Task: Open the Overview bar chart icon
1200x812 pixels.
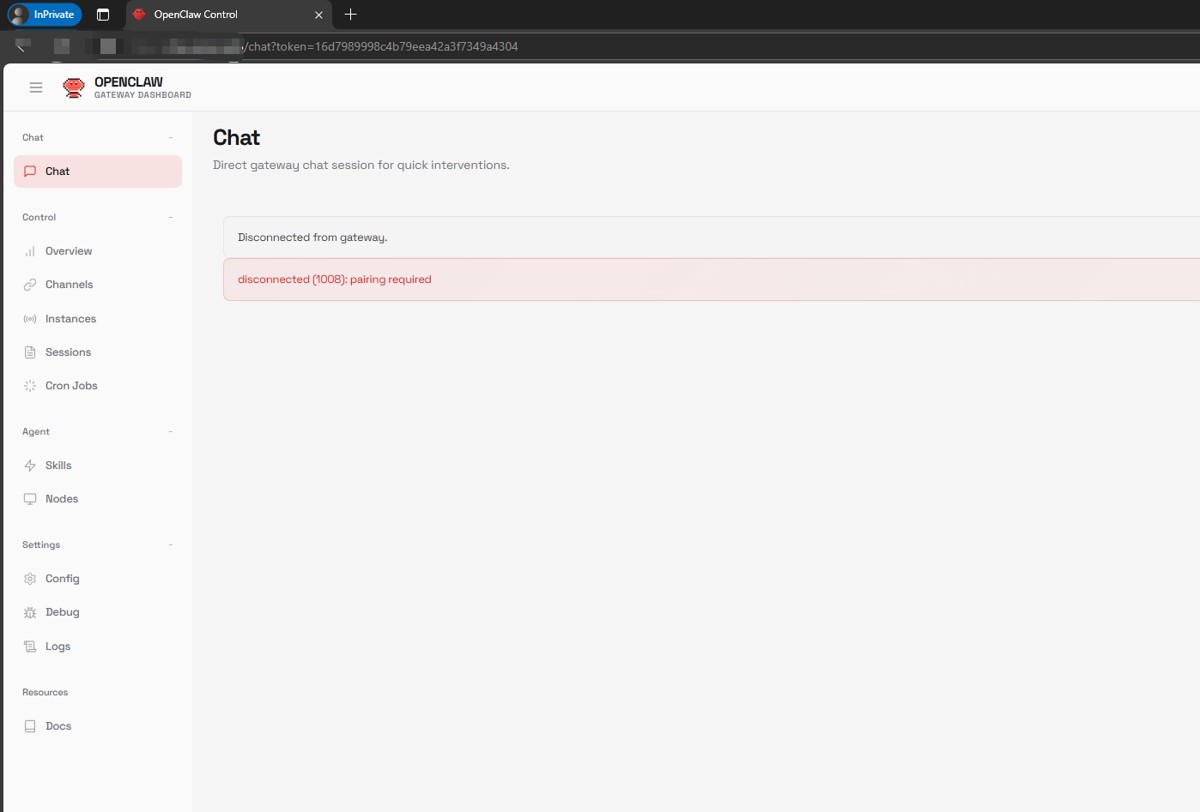Action: tap(30, 251)
